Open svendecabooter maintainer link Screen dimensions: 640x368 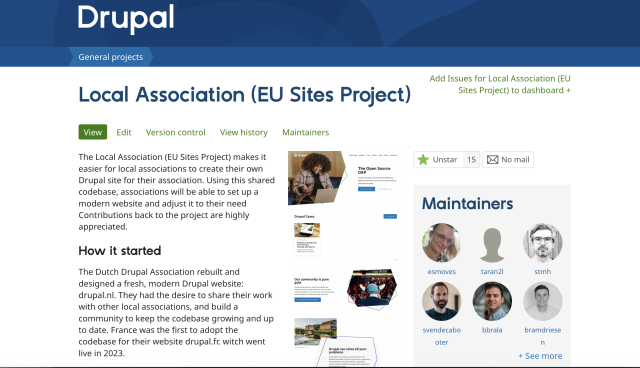point(442,336)
